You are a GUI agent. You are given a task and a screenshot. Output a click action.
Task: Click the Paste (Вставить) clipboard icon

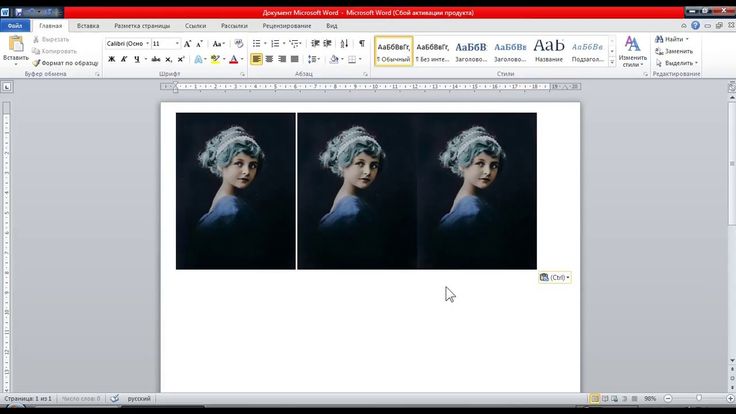[x=16, y=44]
